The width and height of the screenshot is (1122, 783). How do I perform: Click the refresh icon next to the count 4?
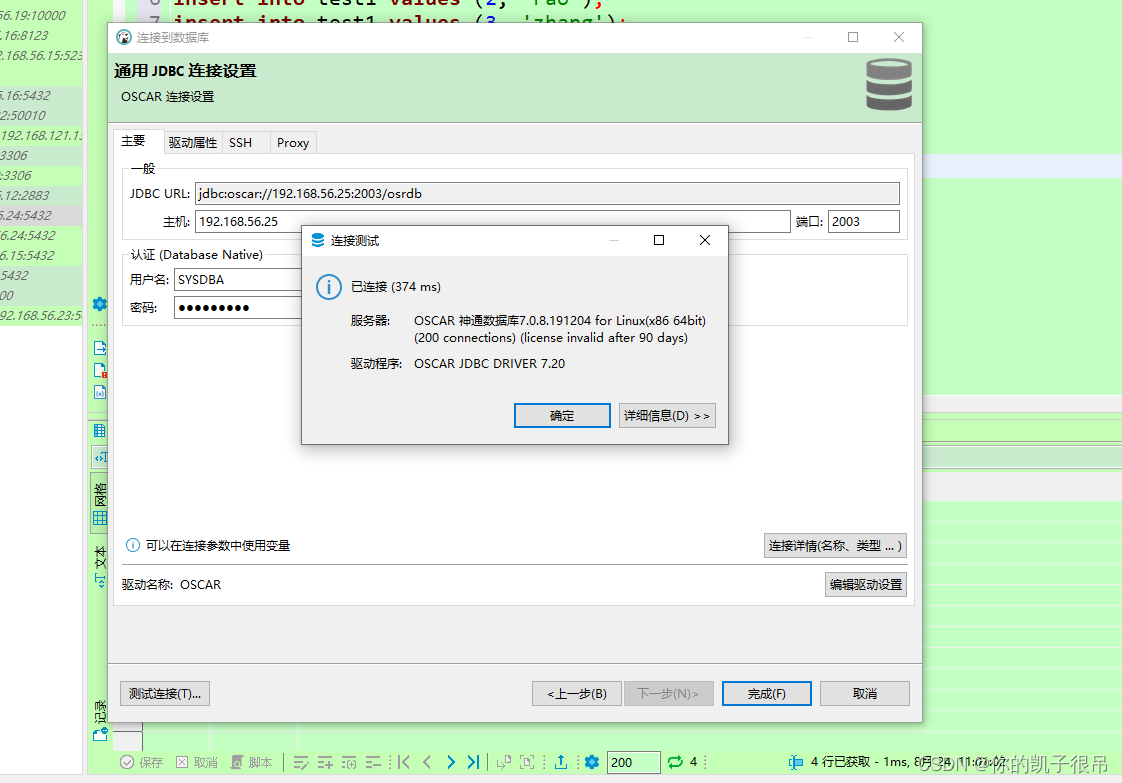point(675,762)
